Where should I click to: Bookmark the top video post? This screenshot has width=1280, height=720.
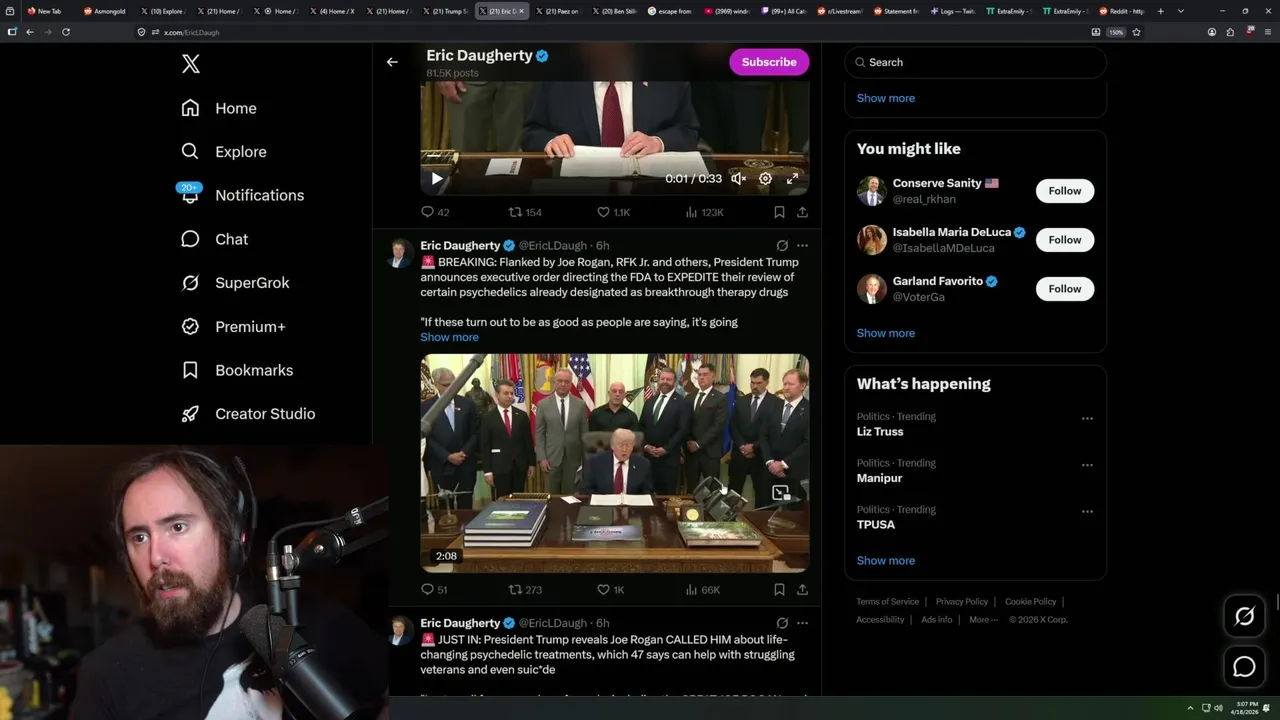[x=779, y=212]
